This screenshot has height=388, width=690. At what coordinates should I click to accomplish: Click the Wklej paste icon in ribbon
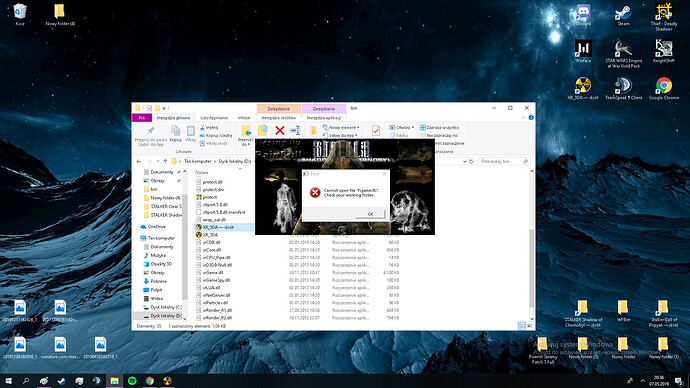tap(190, 133)
